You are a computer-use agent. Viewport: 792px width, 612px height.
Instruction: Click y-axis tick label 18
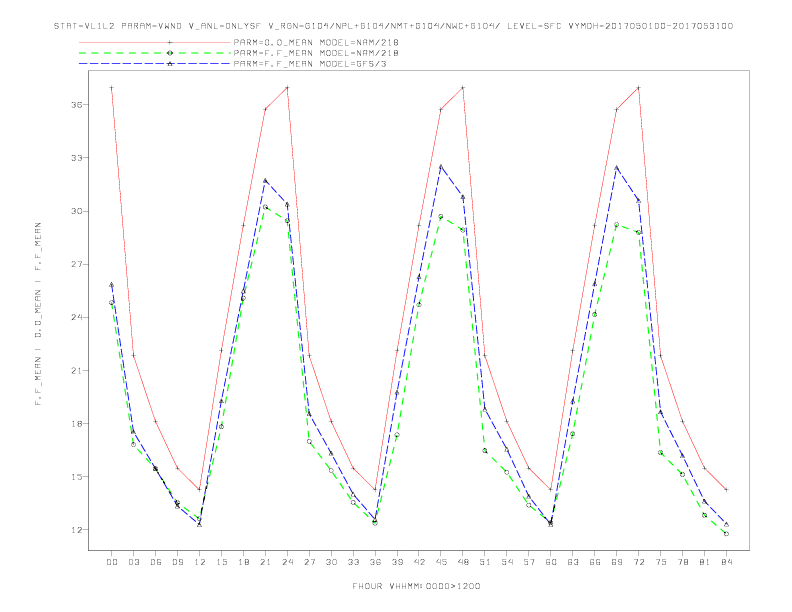coord(77,424)
